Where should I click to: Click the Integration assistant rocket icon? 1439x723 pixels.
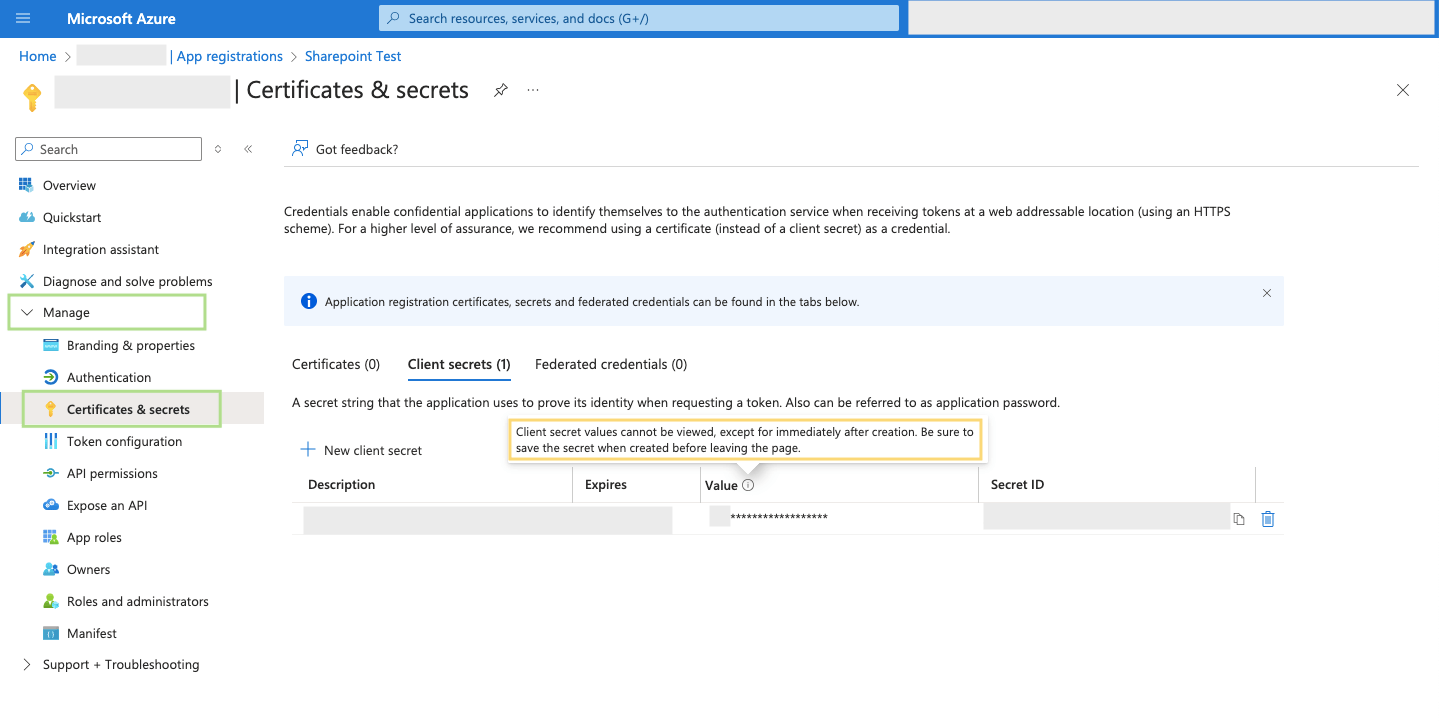point(26,249)
